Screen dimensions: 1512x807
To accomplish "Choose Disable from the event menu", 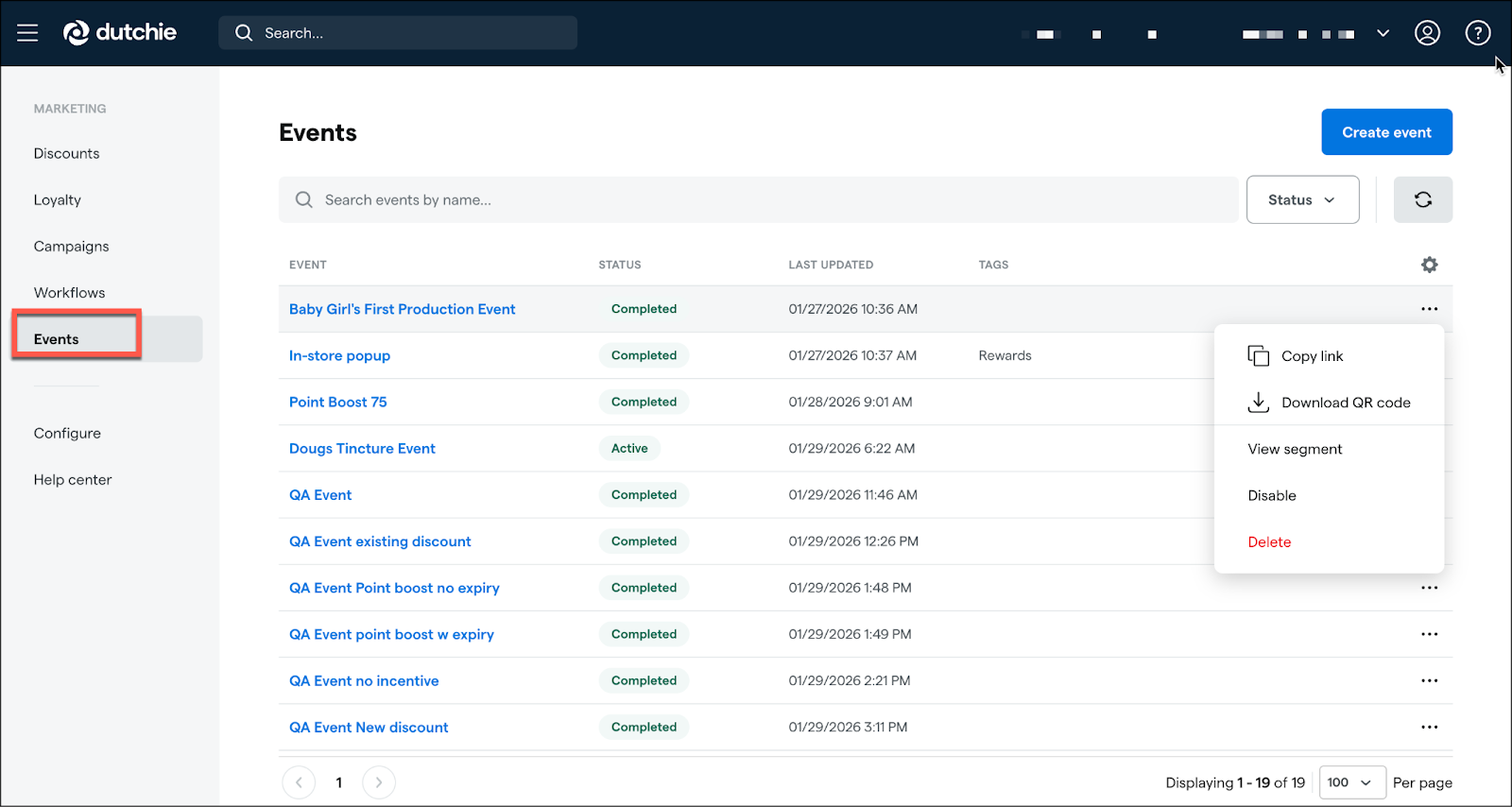I will [1329, 495].
